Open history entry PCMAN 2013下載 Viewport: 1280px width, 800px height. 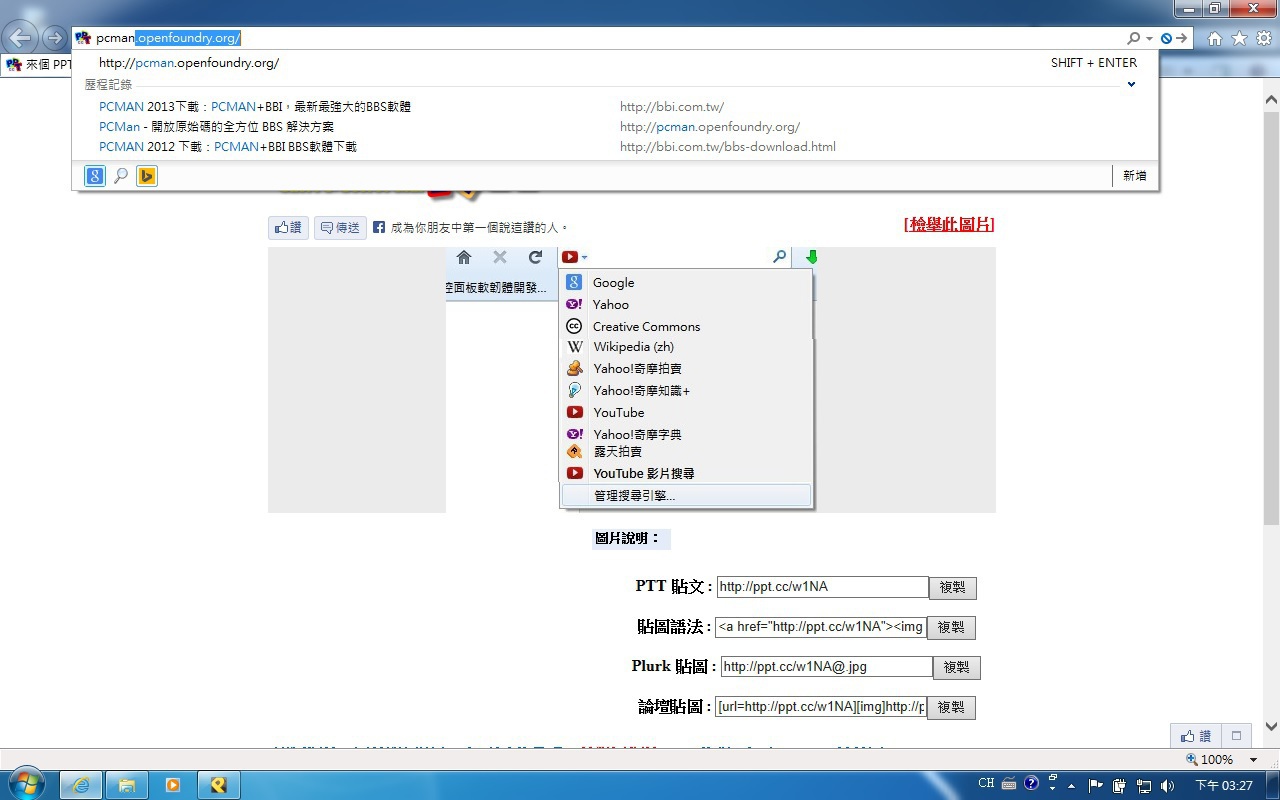pyautogui.click(x=615, y=106)
